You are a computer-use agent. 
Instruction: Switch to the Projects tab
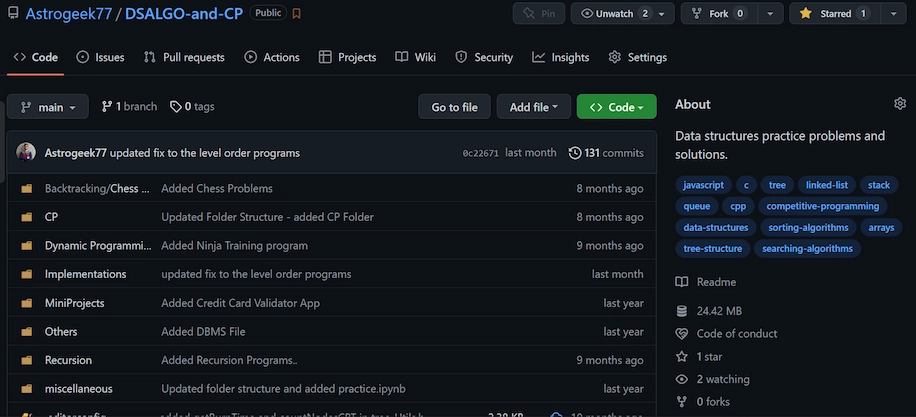click(347, 57)
